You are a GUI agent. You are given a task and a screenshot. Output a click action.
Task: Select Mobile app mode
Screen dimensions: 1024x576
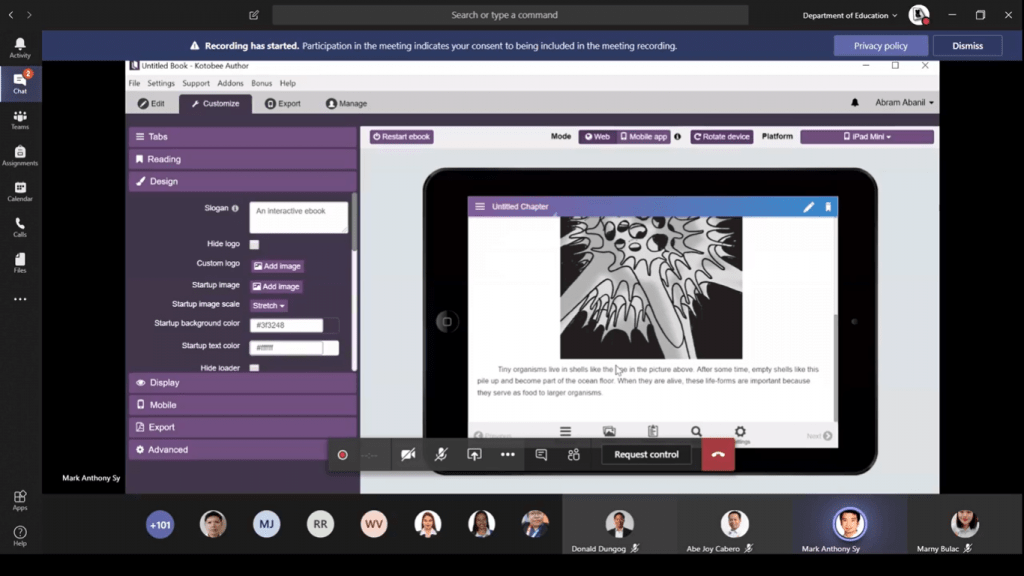(643, 136)
